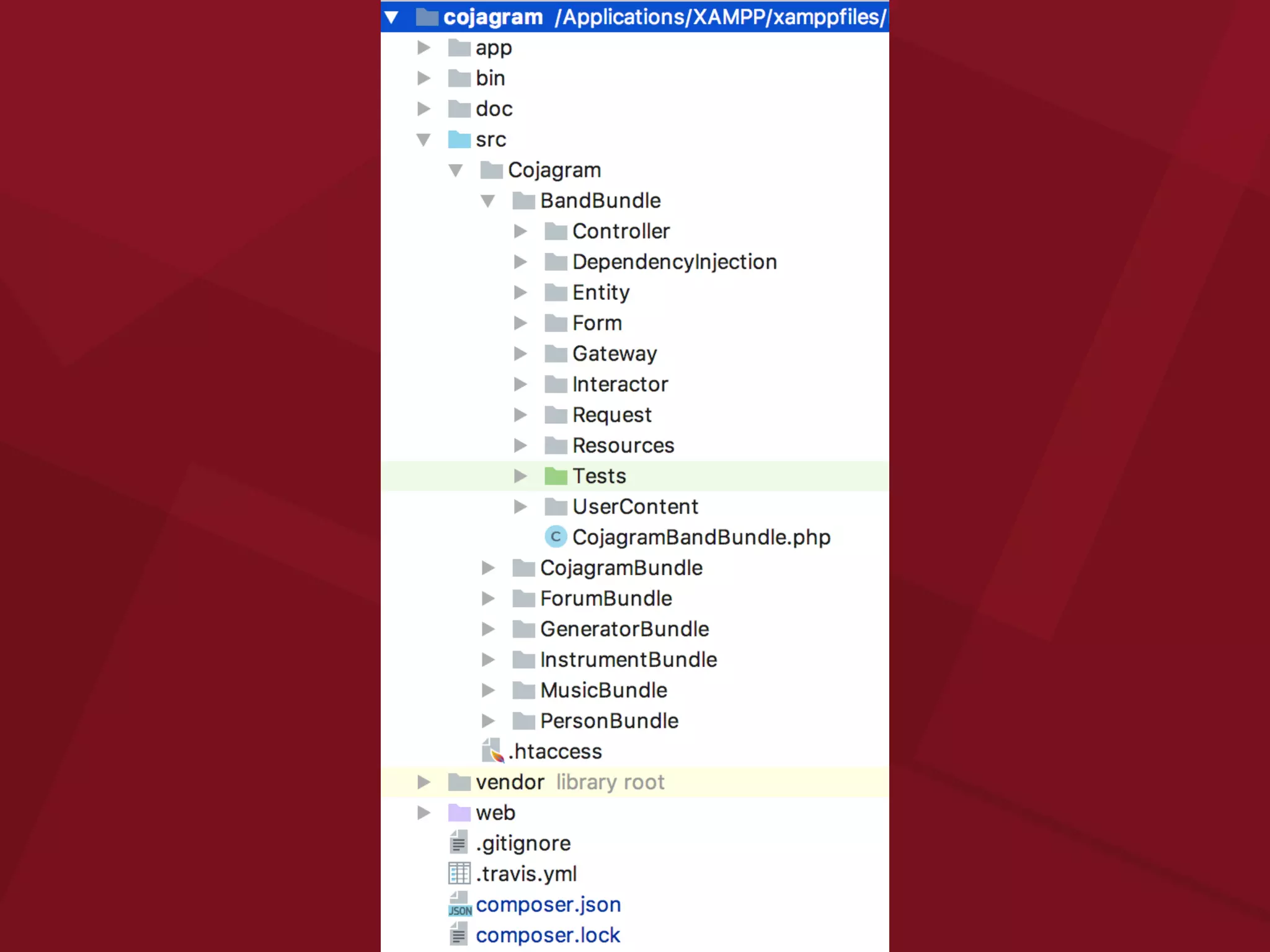Click the blue src source folder icon
The width and height of the screenshot is (1270, 952).
tap(460, 139)
